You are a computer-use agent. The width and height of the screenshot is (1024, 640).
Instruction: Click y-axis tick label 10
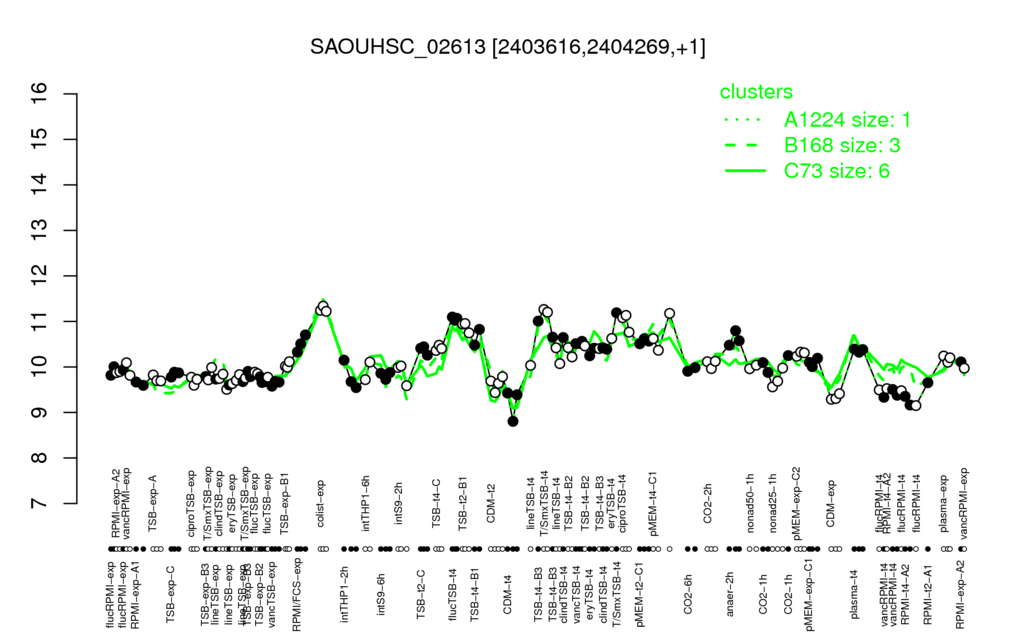point(40,367)
